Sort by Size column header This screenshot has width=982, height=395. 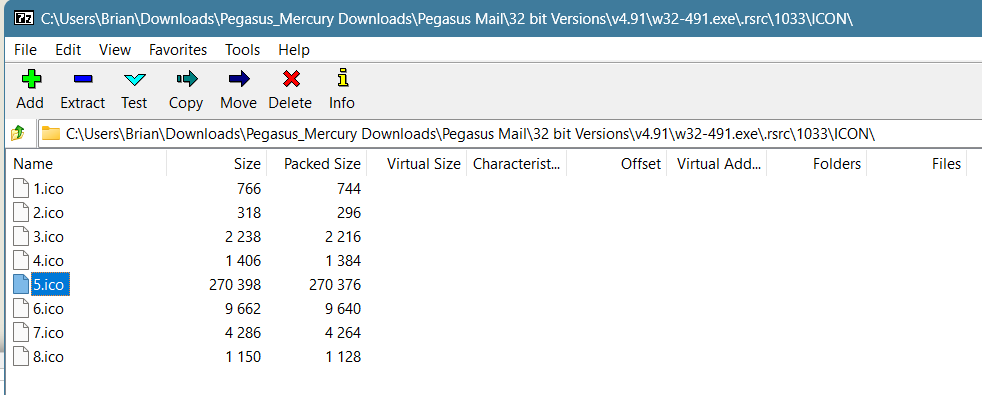tap(217, 164)
